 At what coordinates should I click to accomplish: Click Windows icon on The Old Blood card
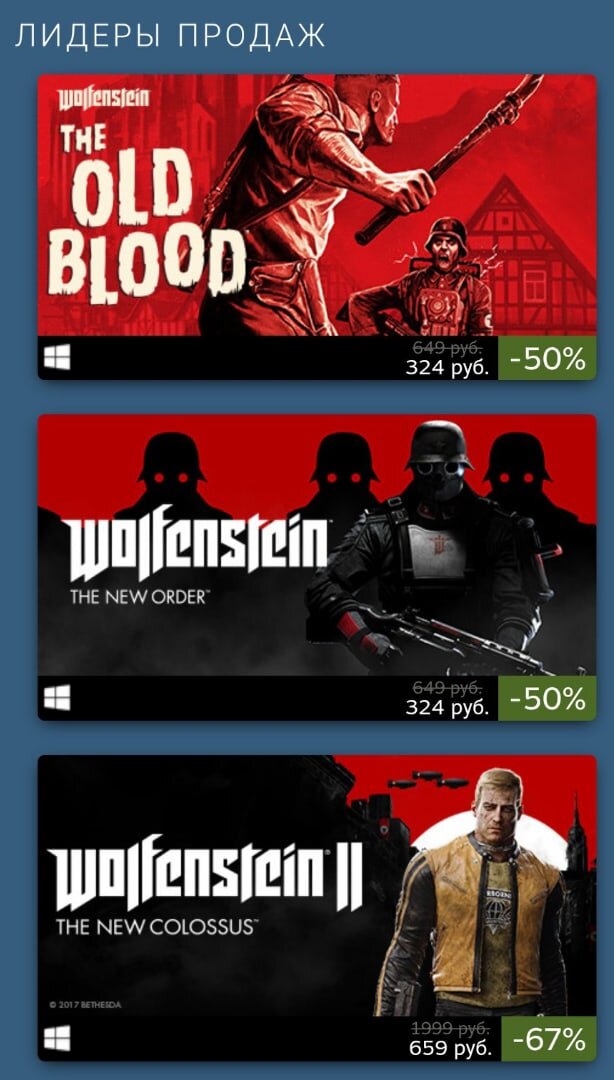57,357
